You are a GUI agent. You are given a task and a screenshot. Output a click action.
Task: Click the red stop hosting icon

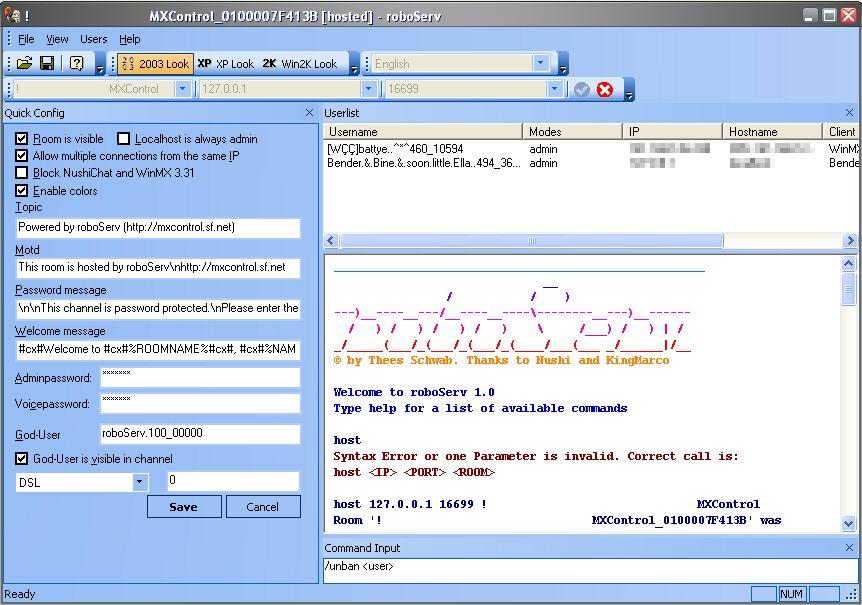pyautogui.click(x=605, y=89)
